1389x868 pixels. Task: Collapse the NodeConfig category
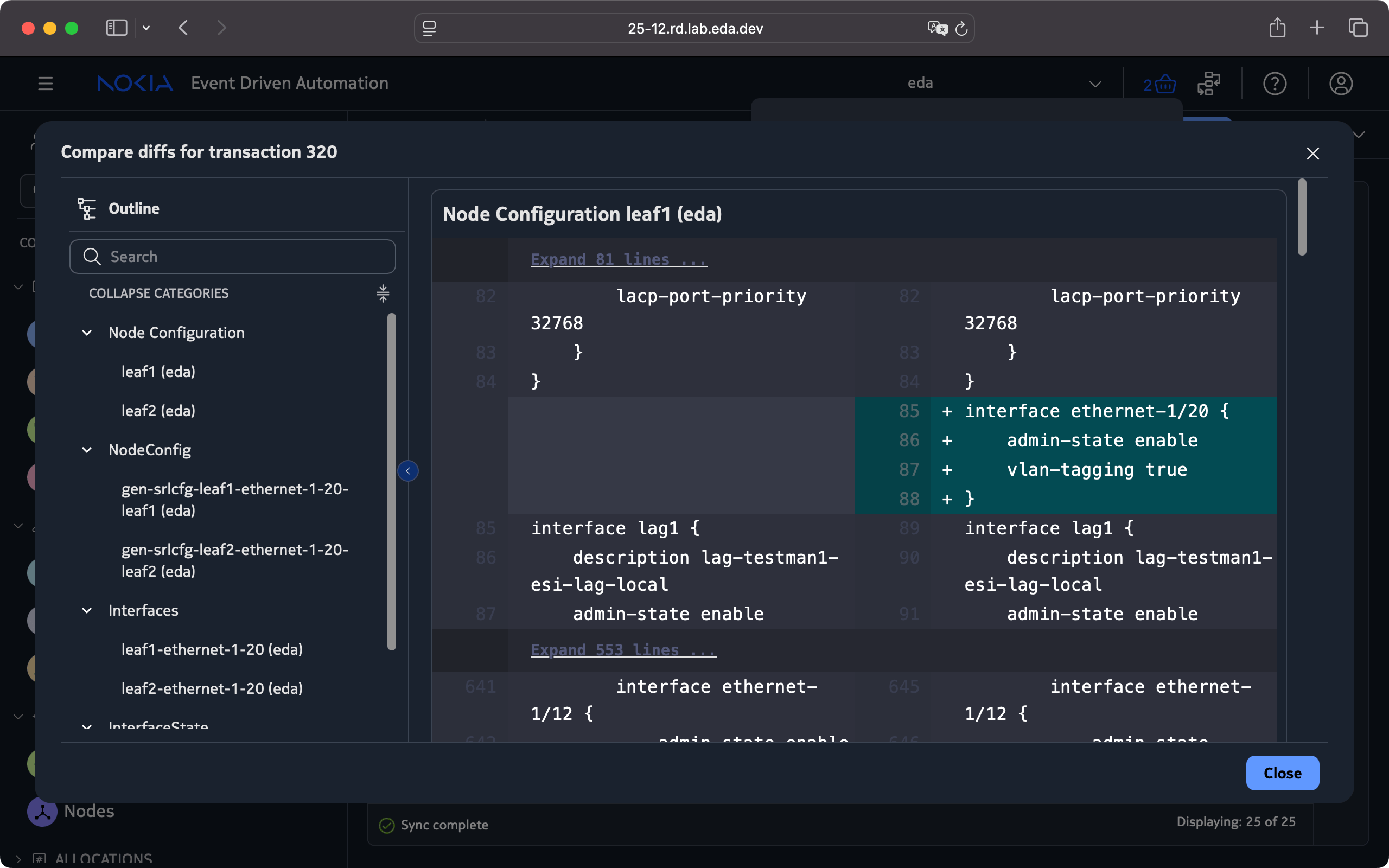[x=87, y=450]
